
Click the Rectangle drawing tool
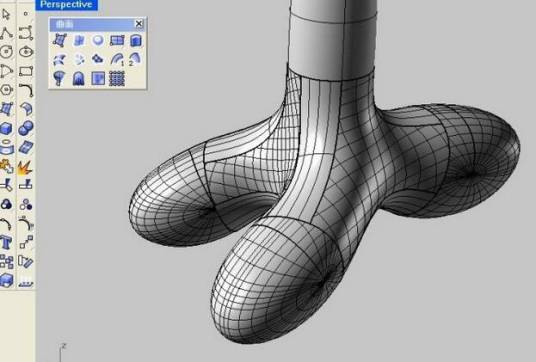pyautogui.click(x=25, y=71)
